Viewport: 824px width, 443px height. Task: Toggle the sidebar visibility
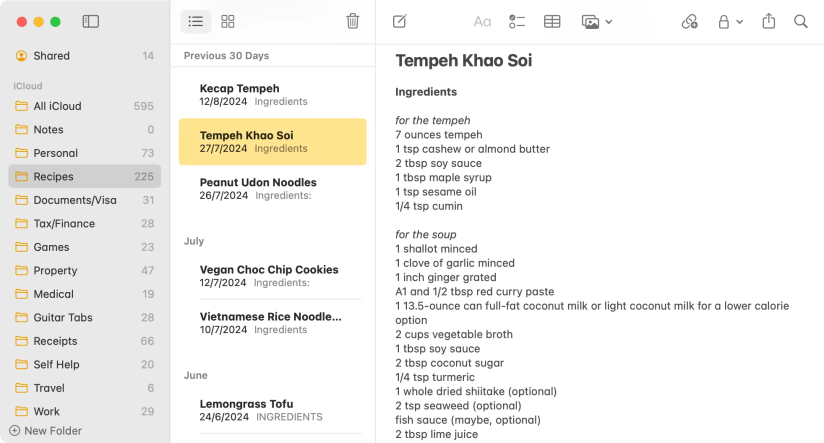pyautogui.click(x=91, y=21)
